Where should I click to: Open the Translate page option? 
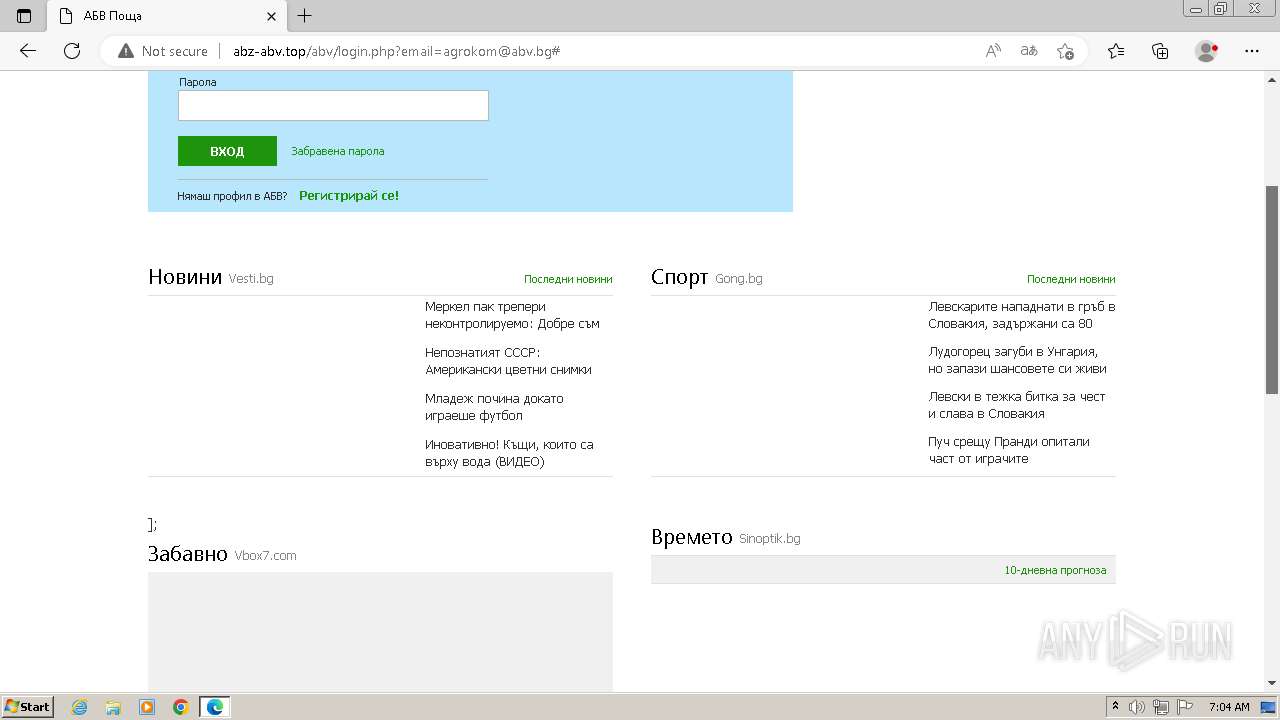tap(1029, 51)
